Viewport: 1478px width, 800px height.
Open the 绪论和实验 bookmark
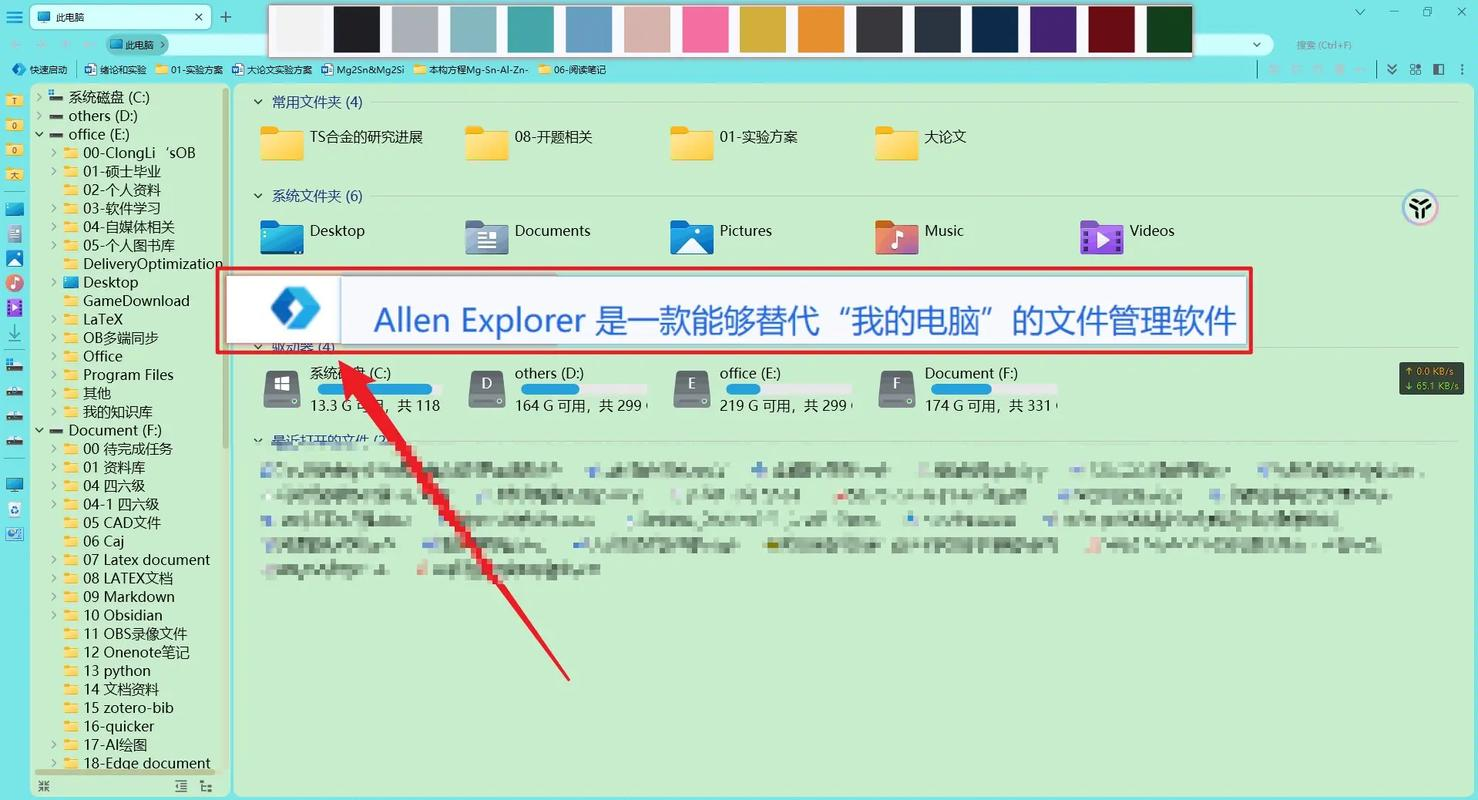coord(116,70)
